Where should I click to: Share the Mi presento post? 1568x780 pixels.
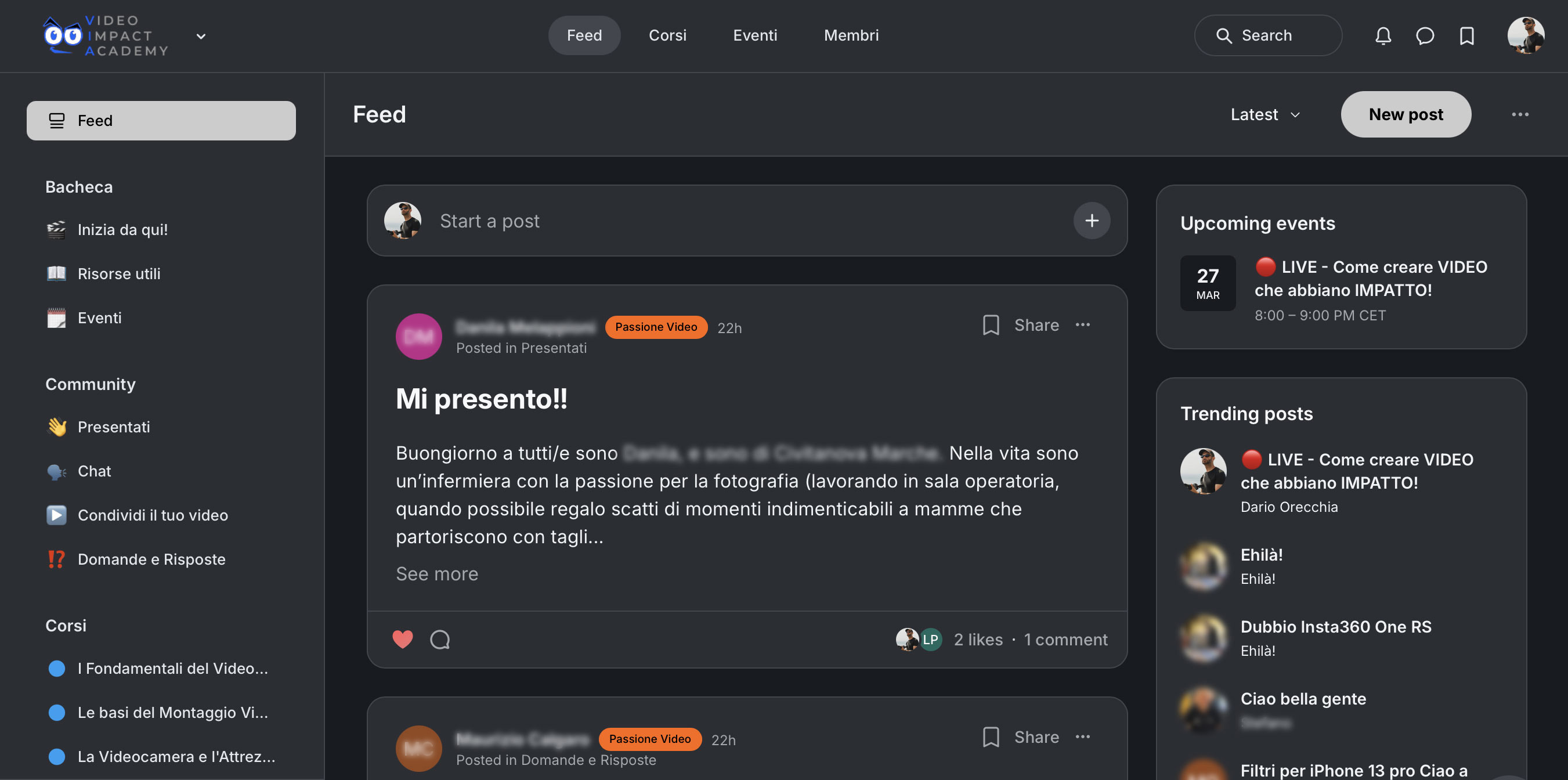click(x=1036, y=324)
